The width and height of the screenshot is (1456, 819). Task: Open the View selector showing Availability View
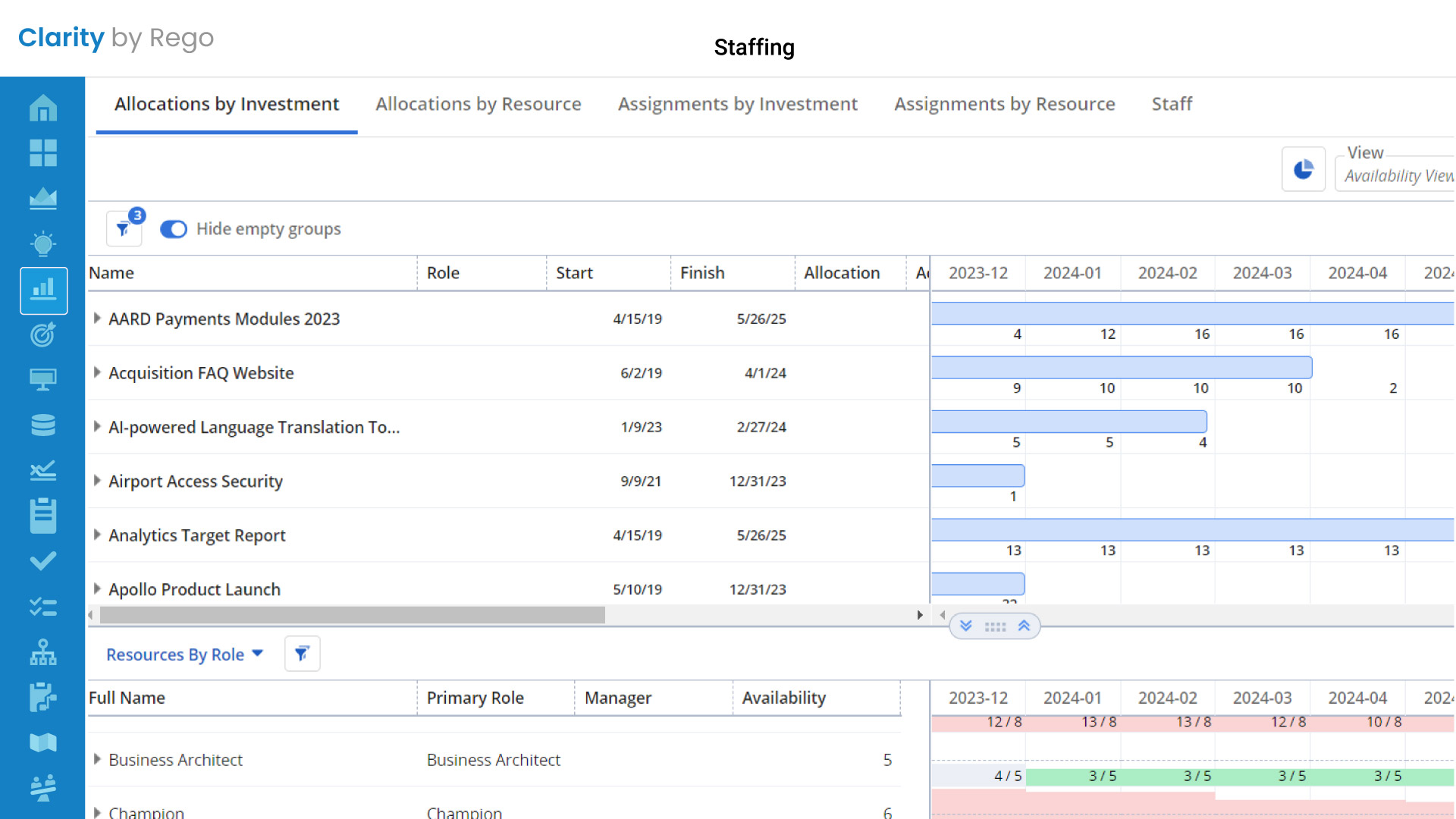[1398, 175]
